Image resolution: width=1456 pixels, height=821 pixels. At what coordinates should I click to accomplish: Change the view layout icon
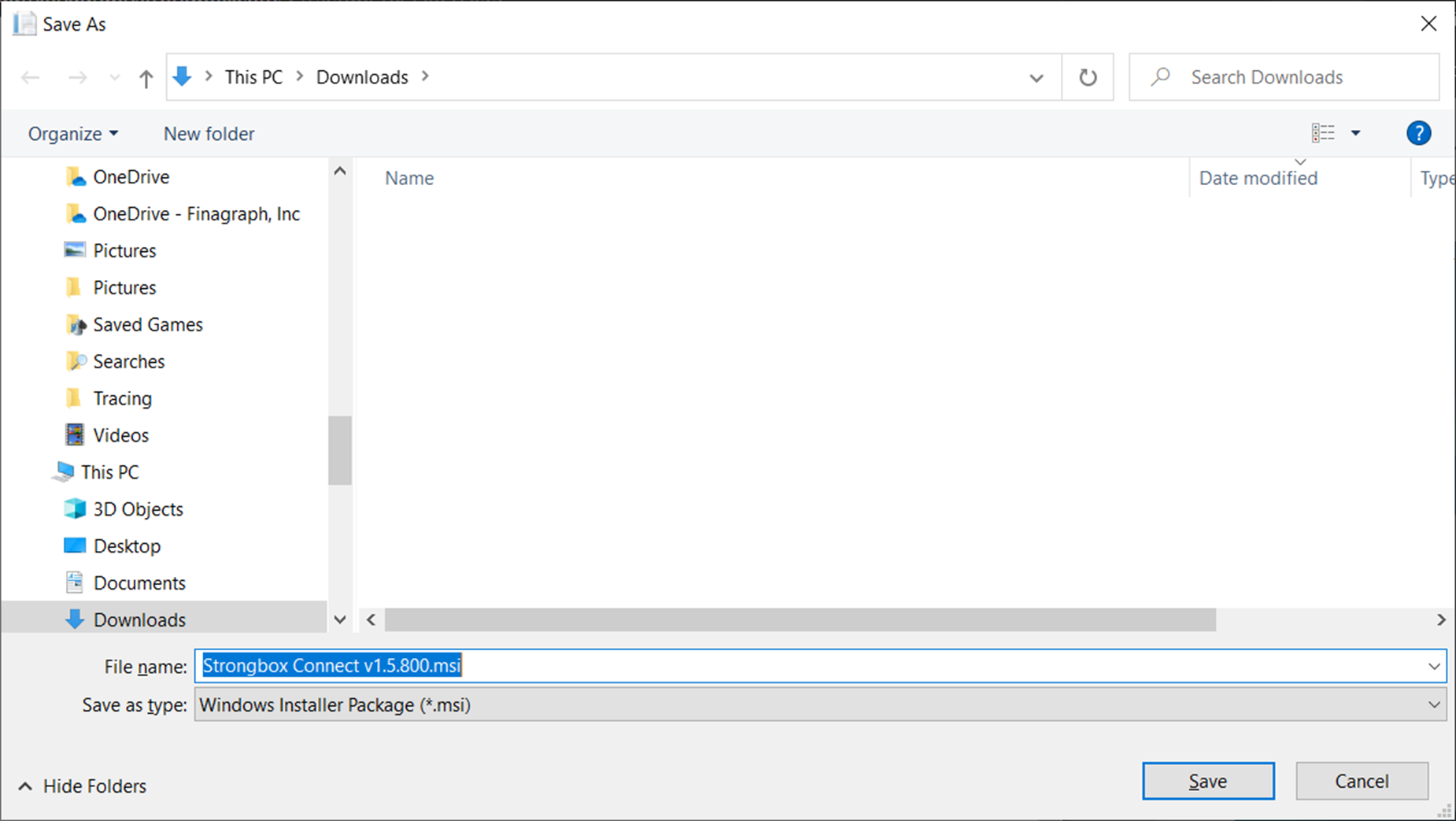(1323, 133)
